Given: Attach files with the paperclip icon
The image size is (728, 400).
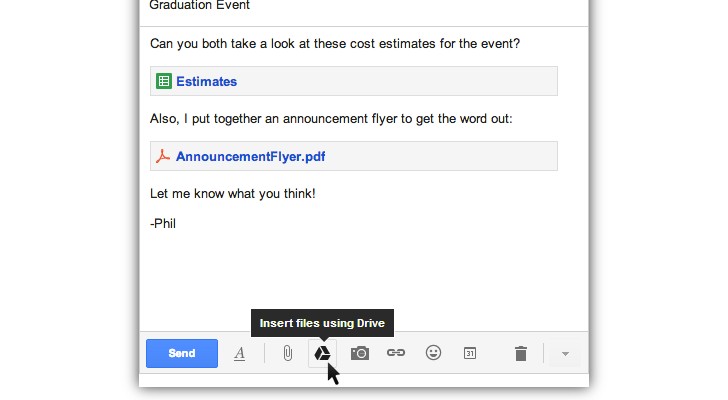Looking at the screenshot, I should (287, 353).
